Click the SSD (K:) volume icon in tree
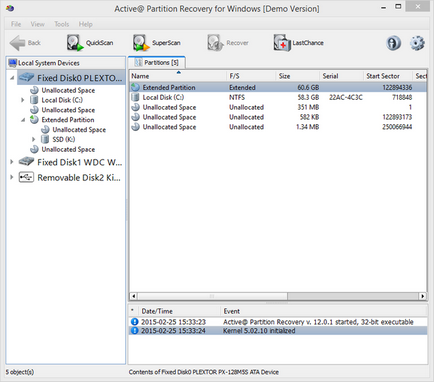 [x=45, y=139]
